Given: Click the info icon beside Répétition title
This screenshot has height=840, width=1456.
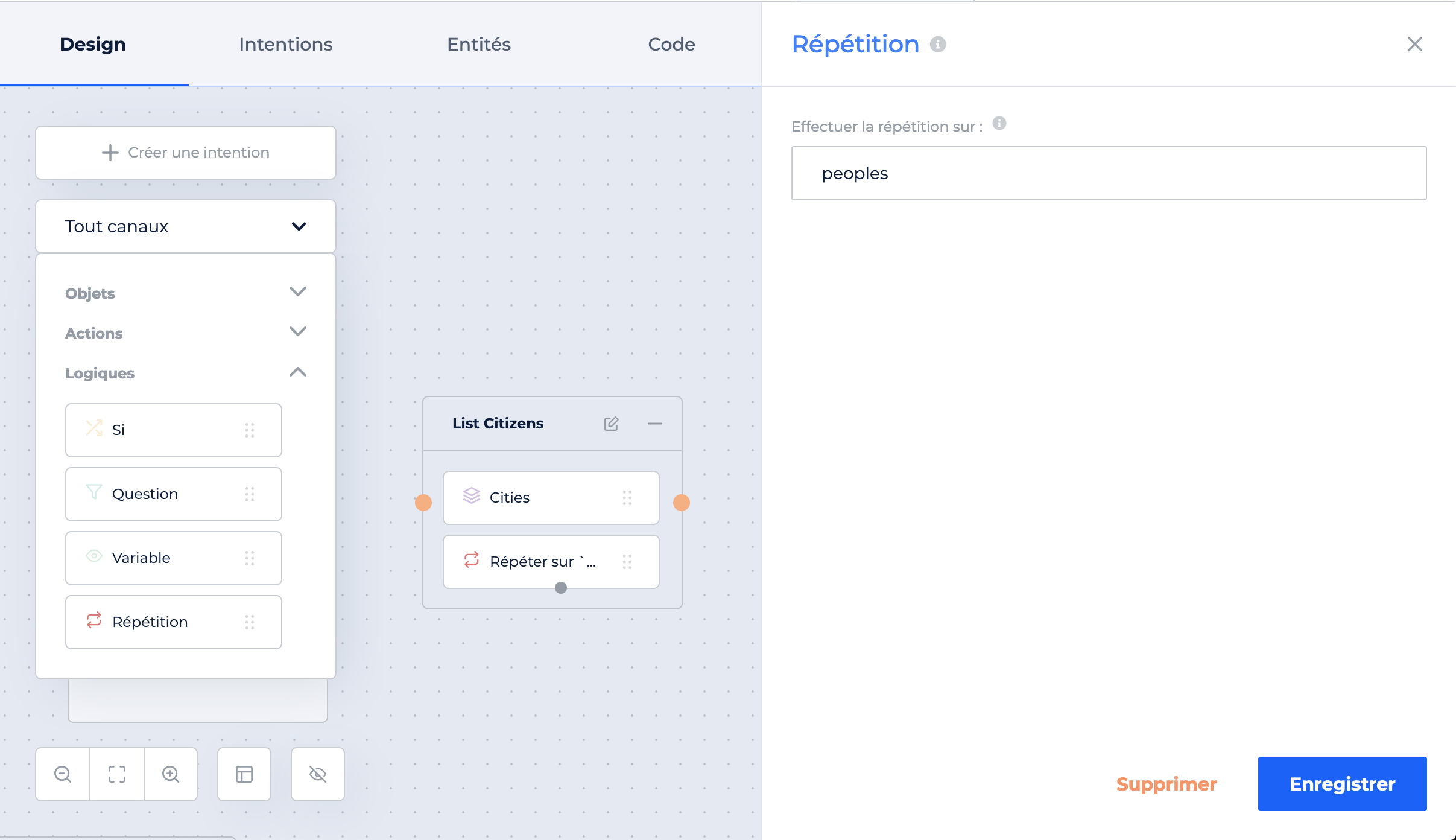Looking at the screenshot, I should coord(938,44).
